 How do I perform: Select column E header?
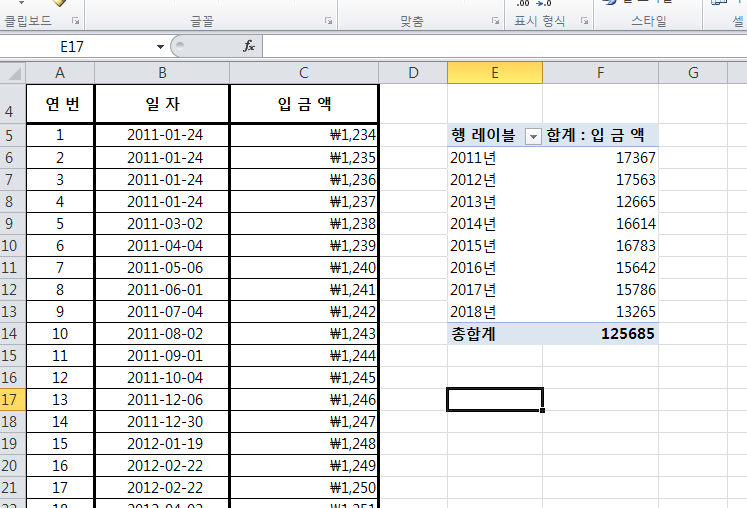495,73
